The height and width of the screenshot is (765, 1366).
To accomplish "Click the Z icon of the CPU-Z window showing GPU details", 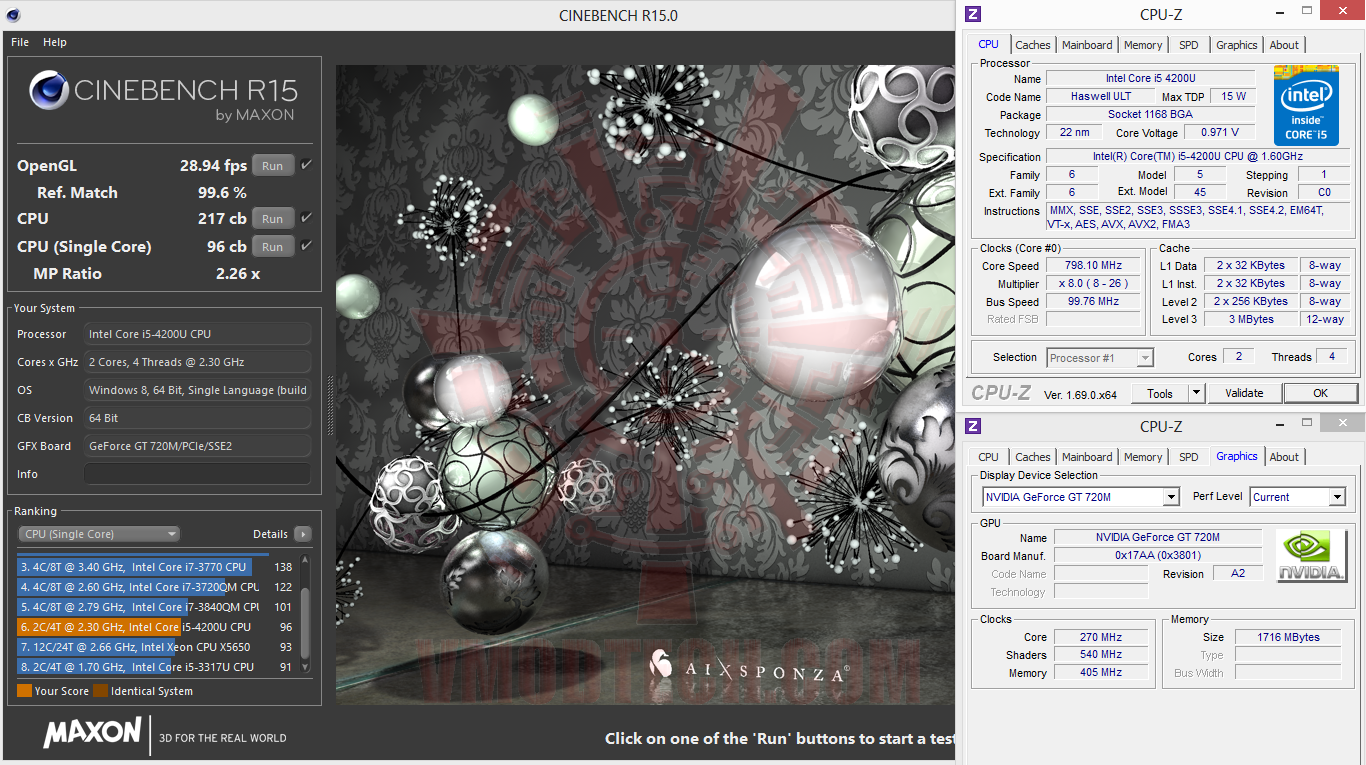I will click(973, 426).
